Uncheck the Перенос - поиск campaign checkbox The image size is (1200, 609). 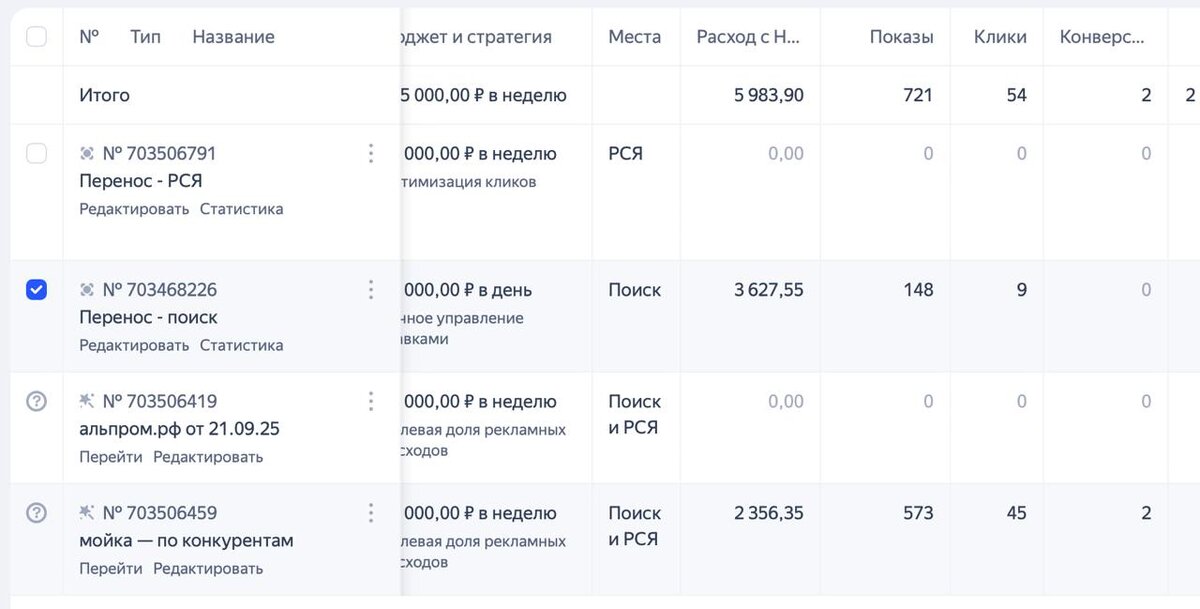(36, 290)
